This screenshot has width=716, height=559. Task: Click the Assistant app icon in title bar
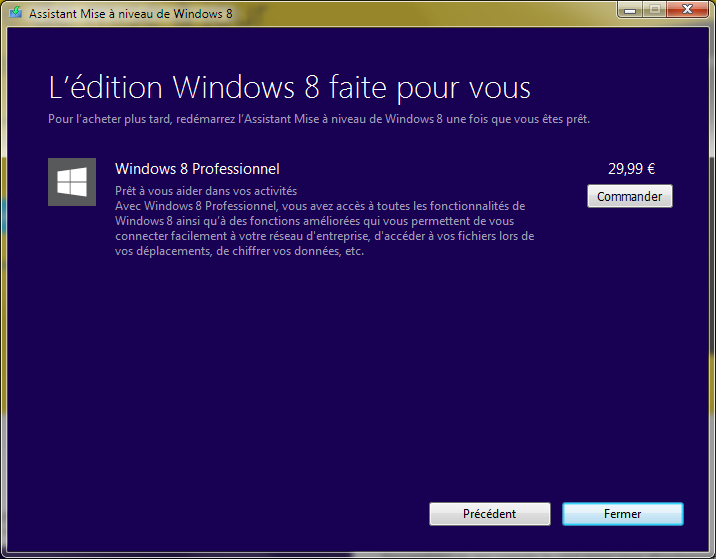[x=15, y=14]
